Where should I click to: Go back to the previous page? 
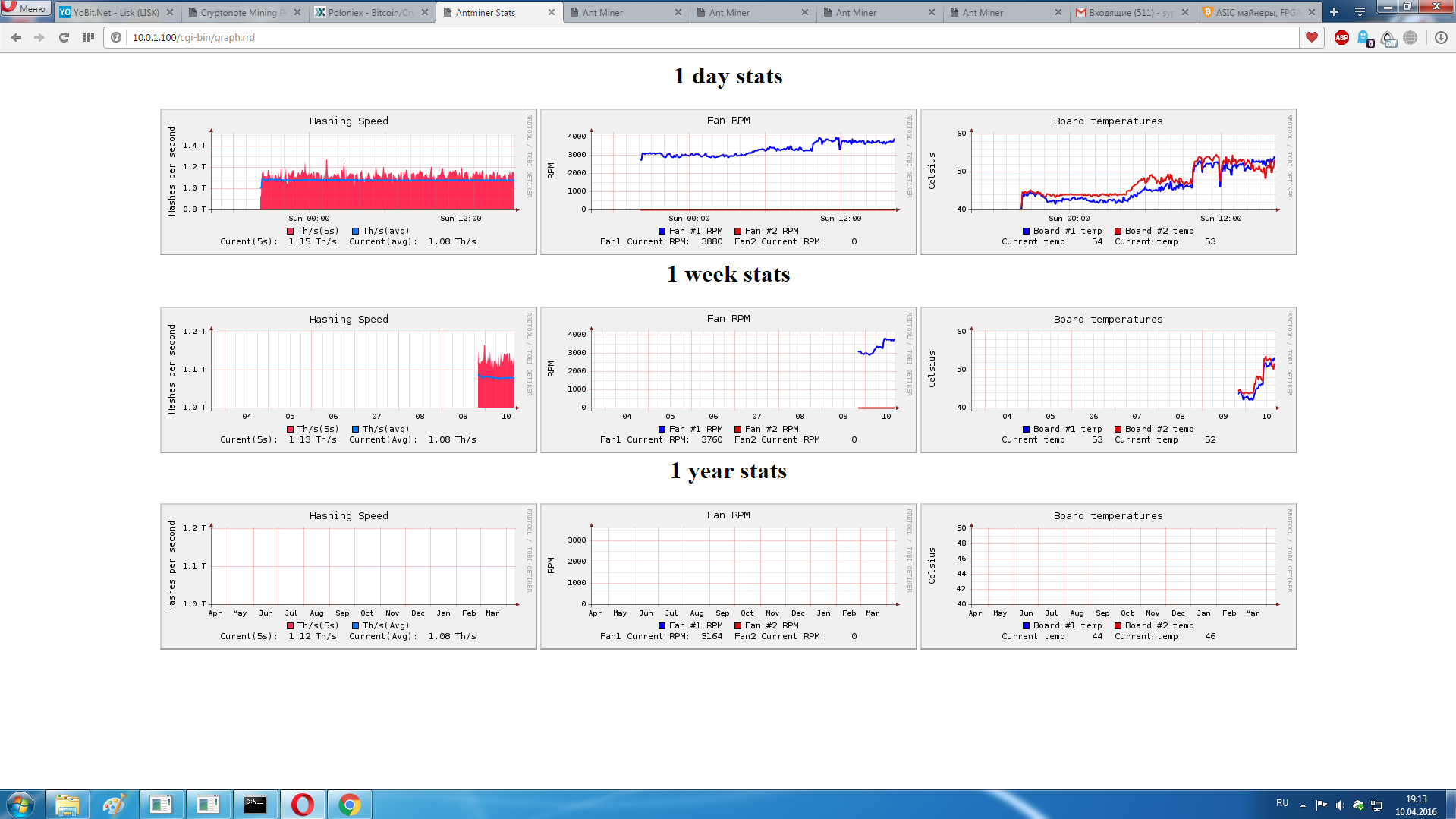tap(16, 37)
